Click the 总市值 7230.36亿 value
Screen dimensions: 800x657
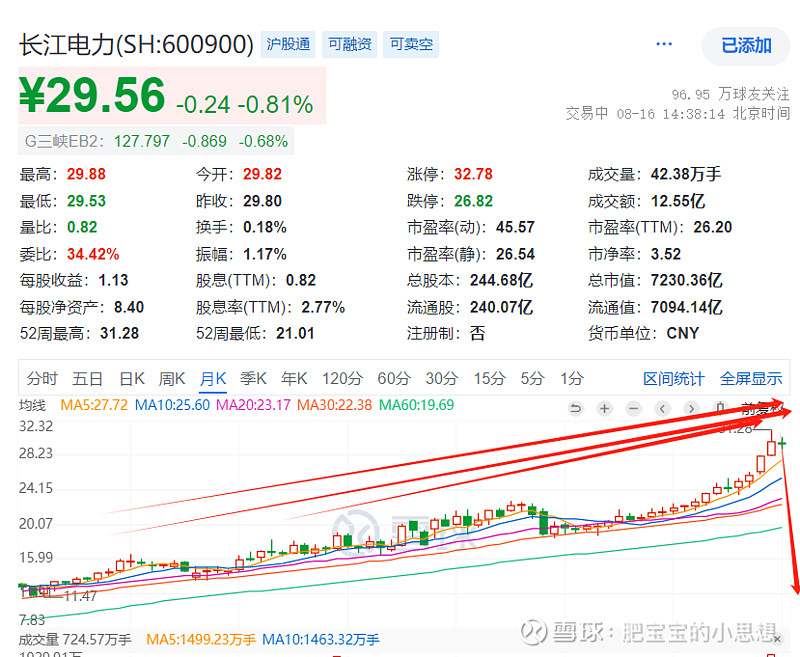tap(686, 281)
